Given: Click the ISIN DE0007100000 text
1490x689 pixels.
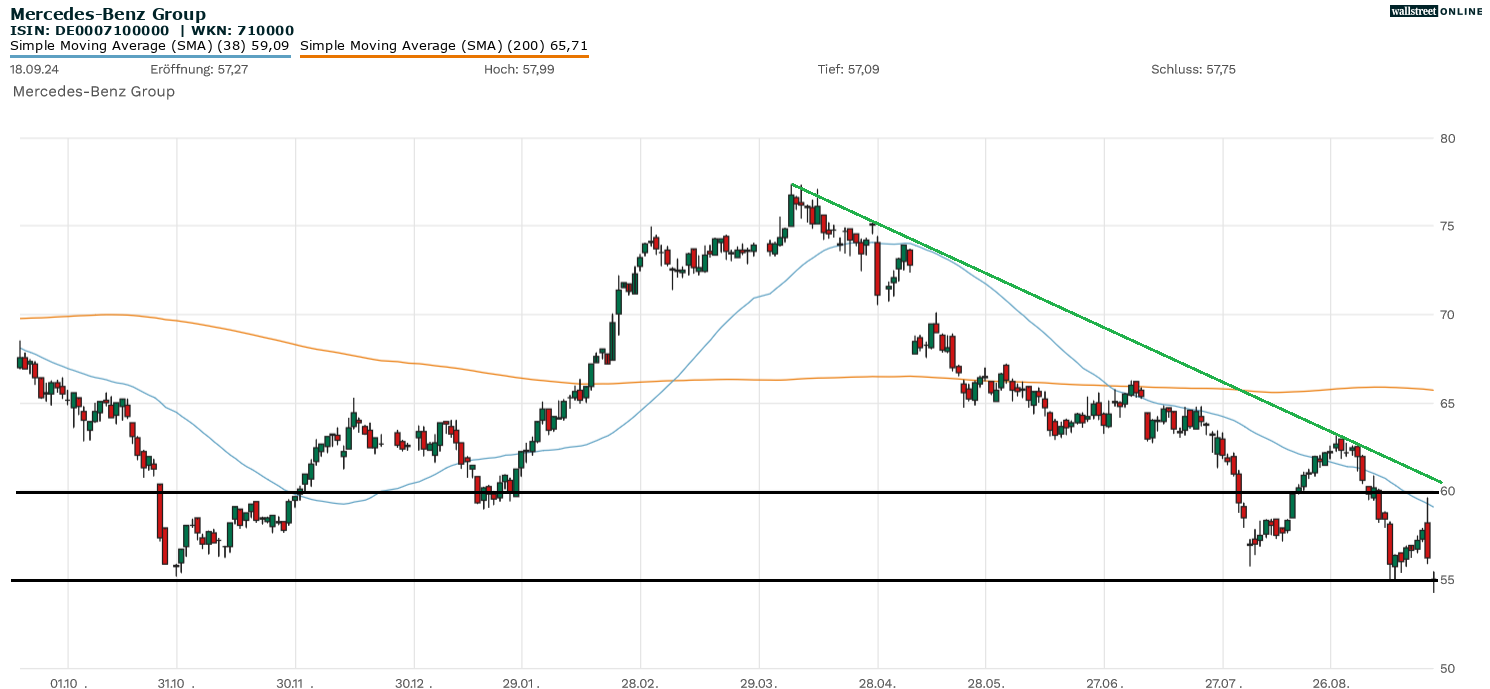Looking at the screenshot, I should 90,30.
